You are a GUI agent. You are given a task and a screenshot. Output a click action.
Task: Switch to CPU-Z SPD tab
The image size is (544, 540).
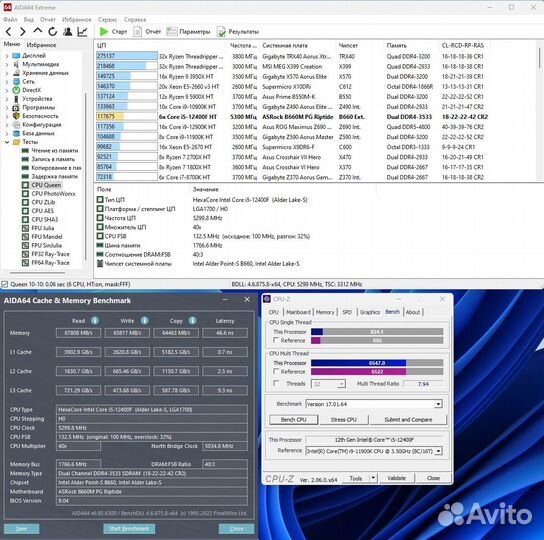(347, 312)
